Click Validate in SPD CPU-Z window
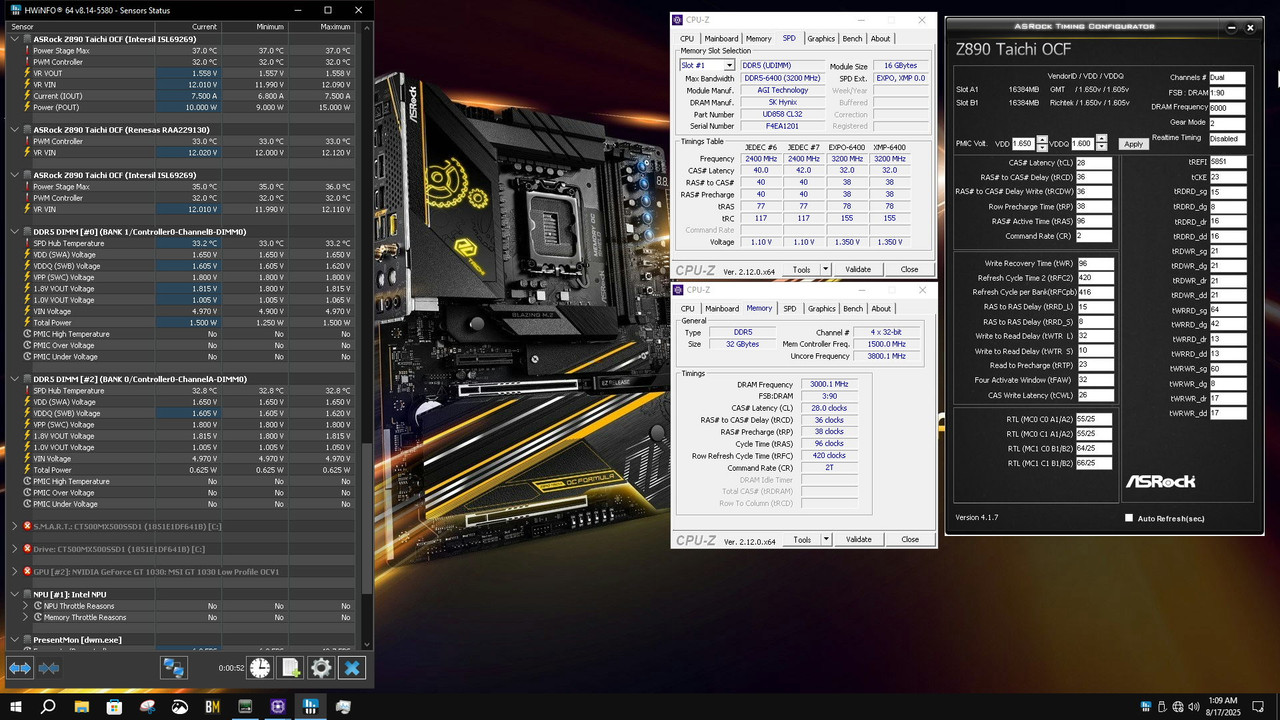Screen dimensions: 1280x720 (858, 269)
